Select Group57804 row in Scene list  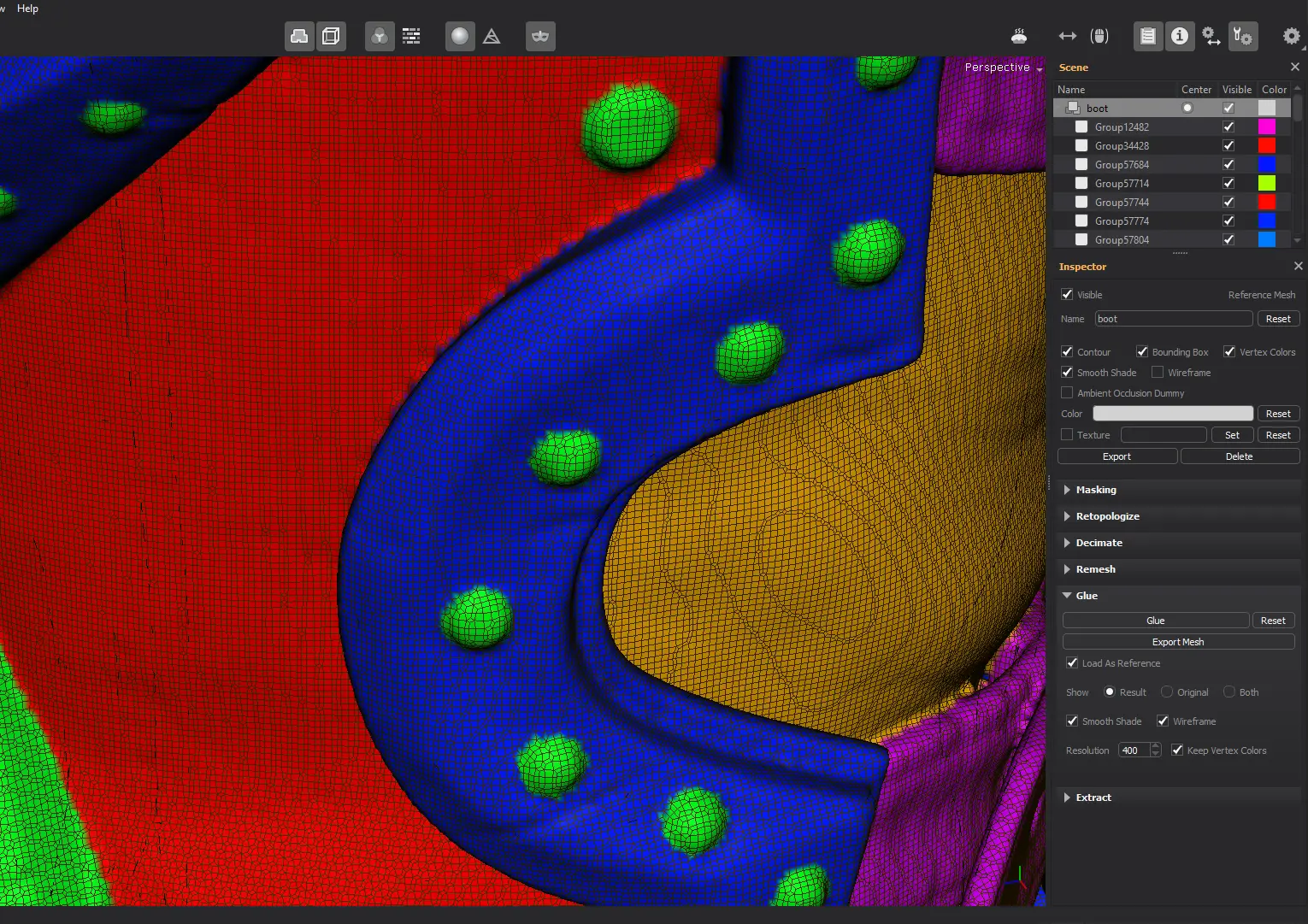coord(1173,239)
